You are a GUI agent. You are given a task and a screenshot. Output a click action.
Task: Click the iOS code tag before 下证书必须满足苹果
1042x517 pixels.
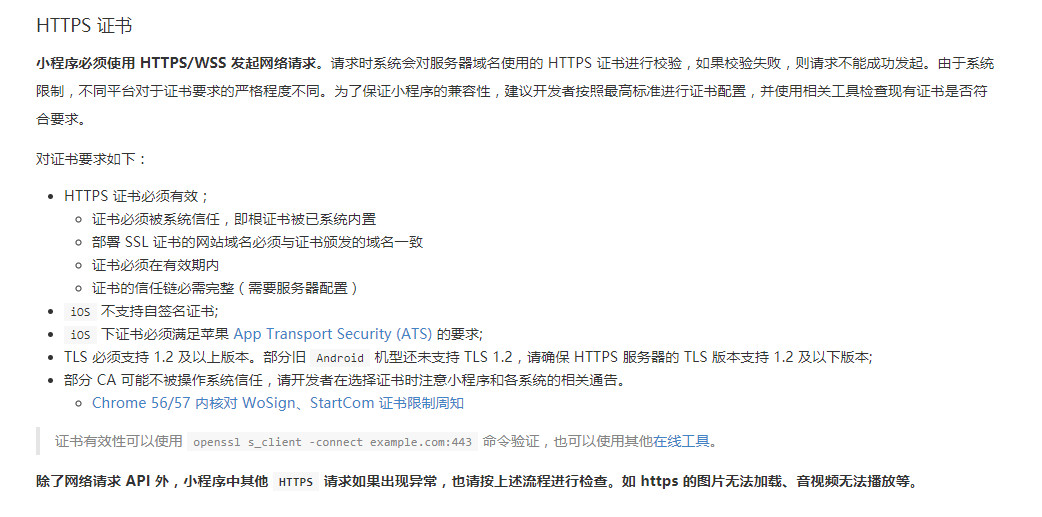[x=80, y=334]
